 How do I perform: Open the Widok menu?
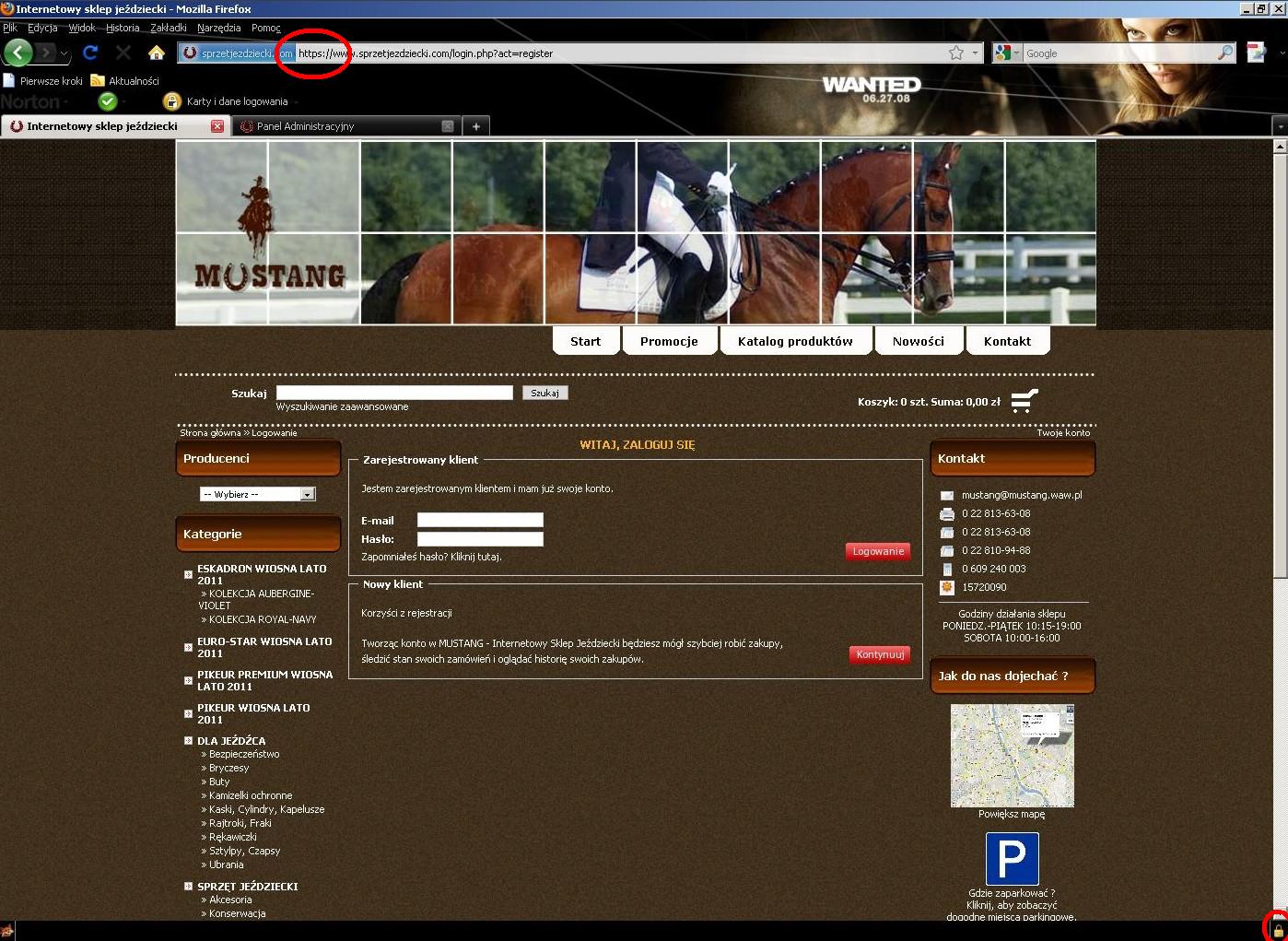82,28
